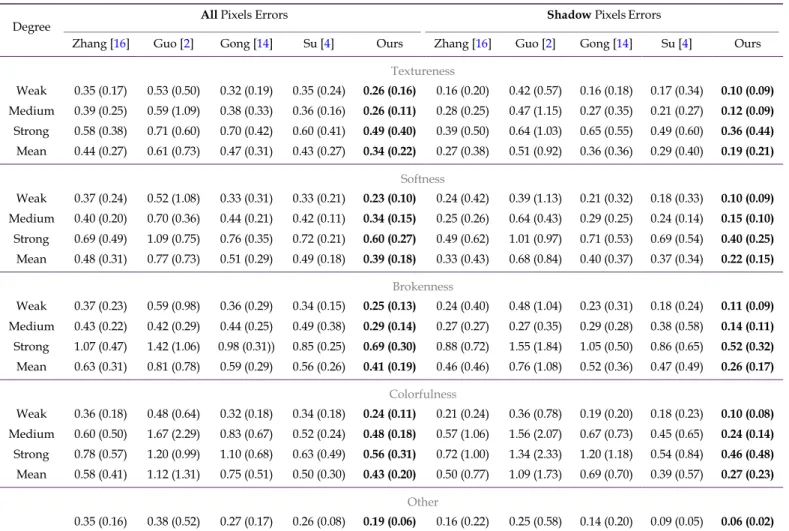Click the bold value 0.26 (0.16)
789x531 pixels.
pos(389,91)
